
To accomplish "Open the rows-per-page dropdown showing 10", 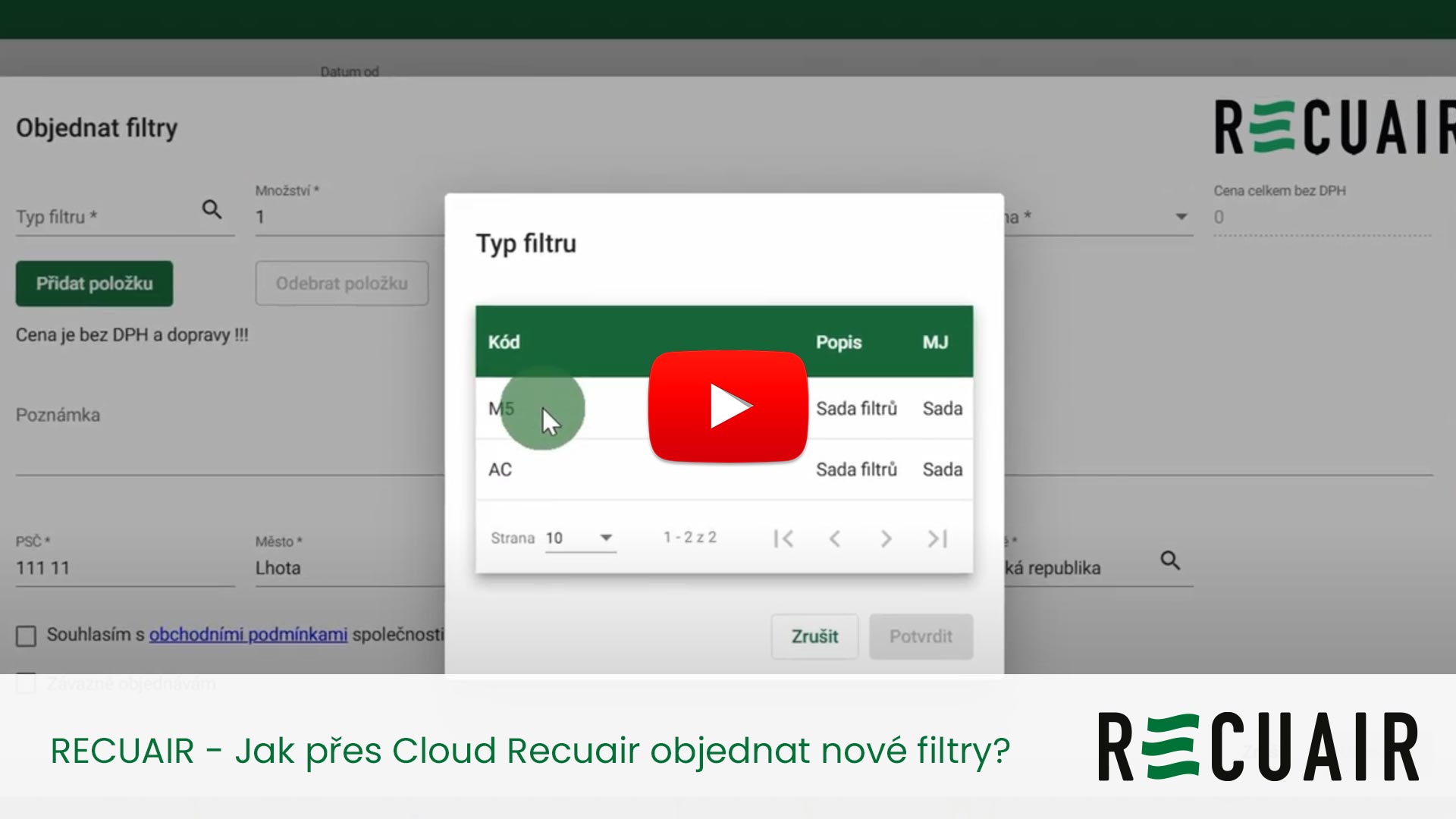I will [580, 538].
